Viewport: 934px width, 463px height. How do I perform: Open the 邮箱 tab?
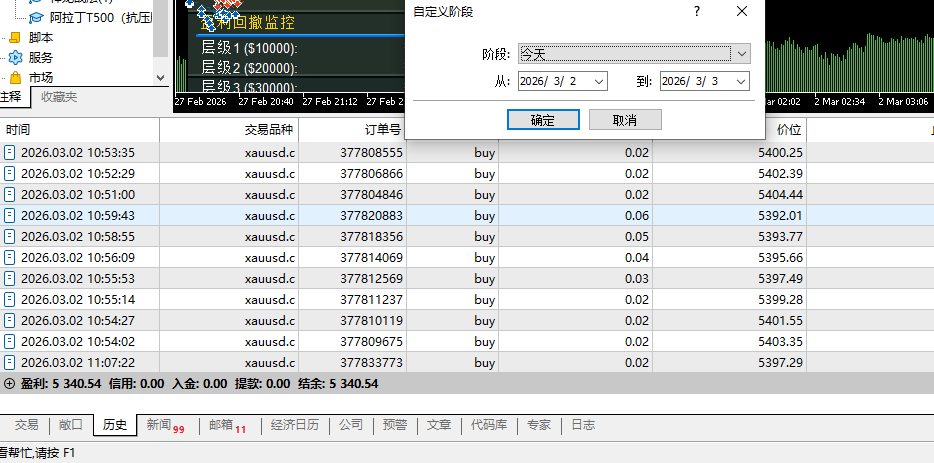227,425
